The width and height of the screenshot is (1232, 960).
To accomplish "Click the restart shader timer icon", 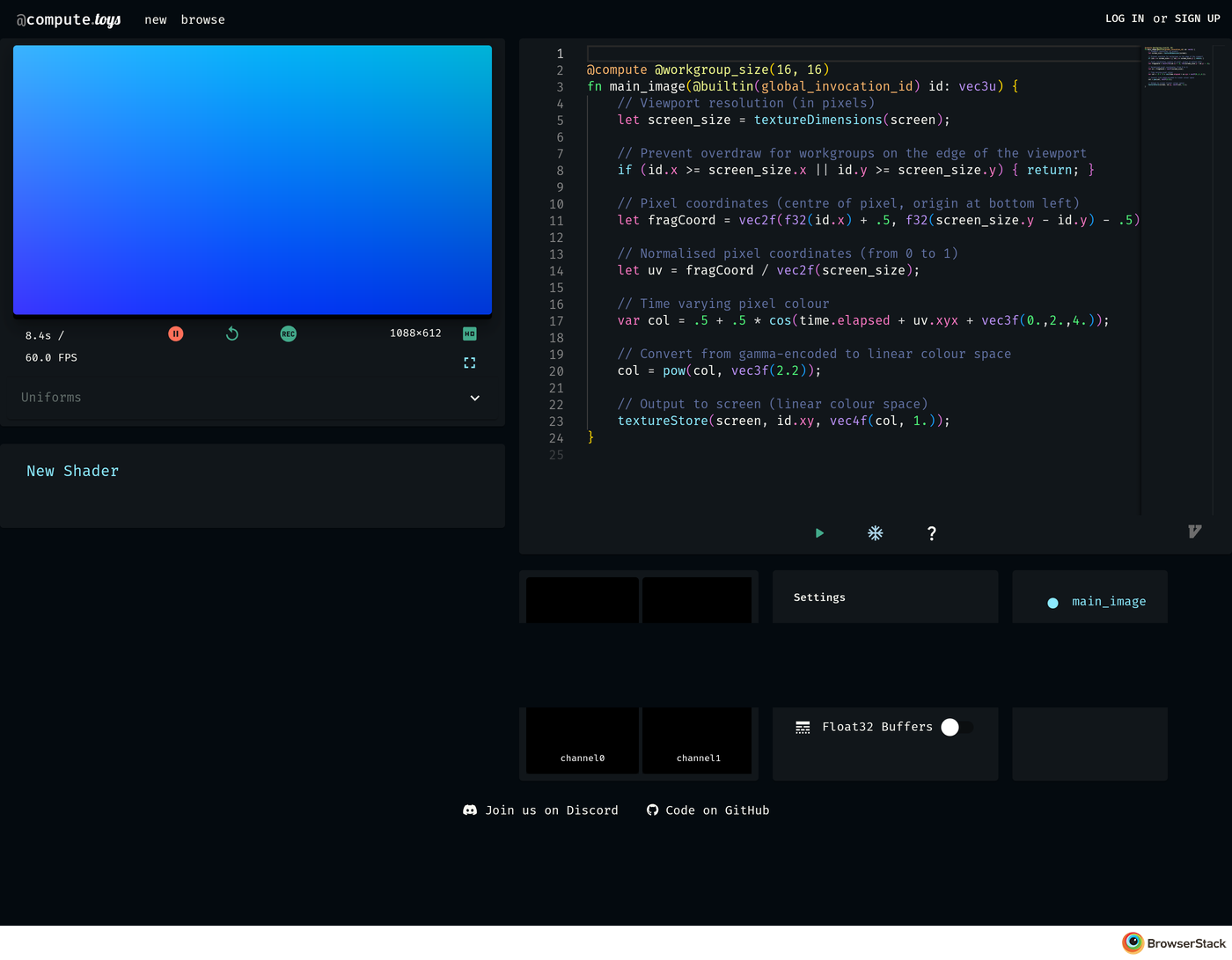I will [x=232, y=333].
